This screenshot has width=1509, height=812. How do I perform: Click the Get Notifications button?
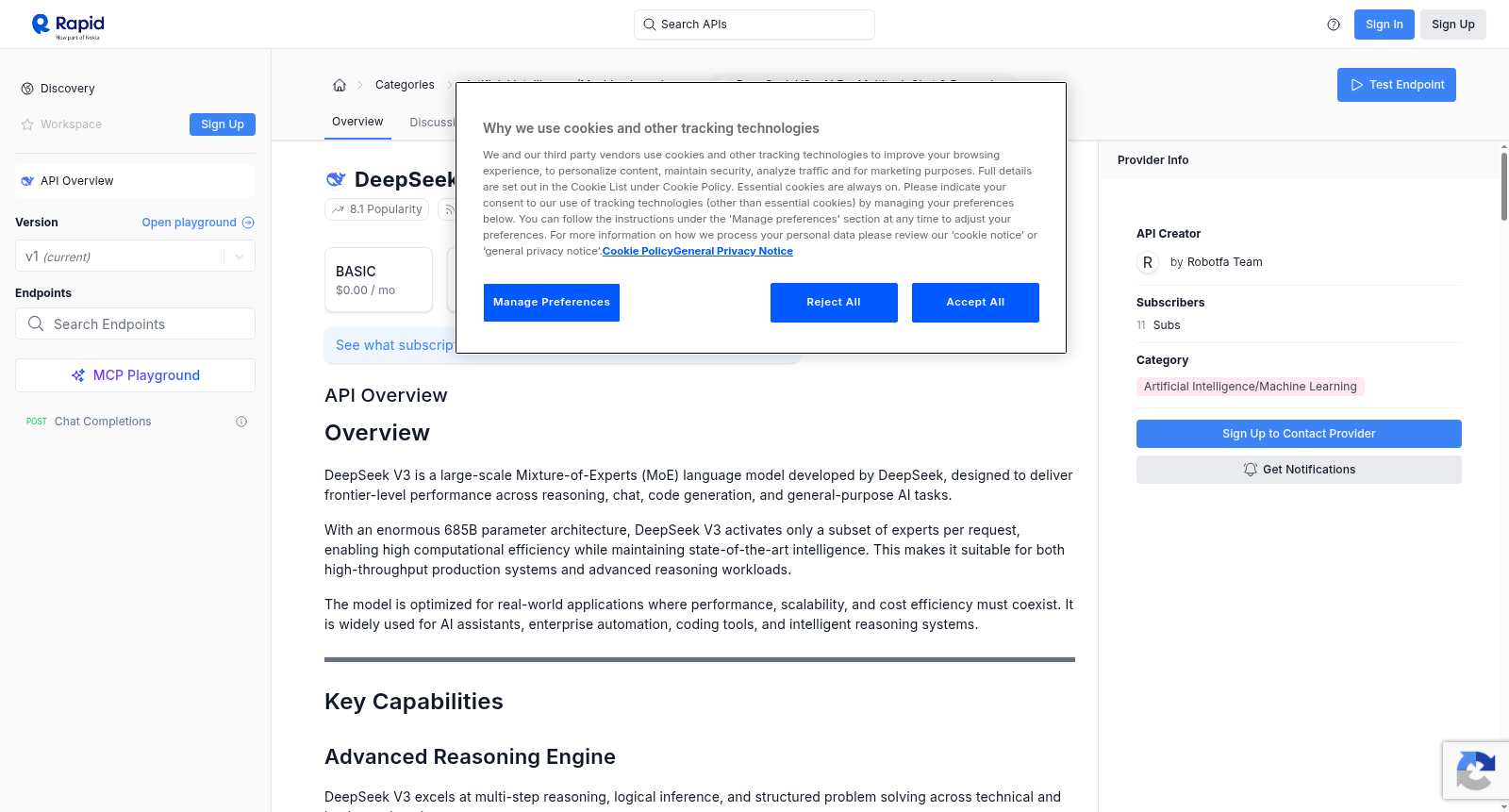[1299, 470]
